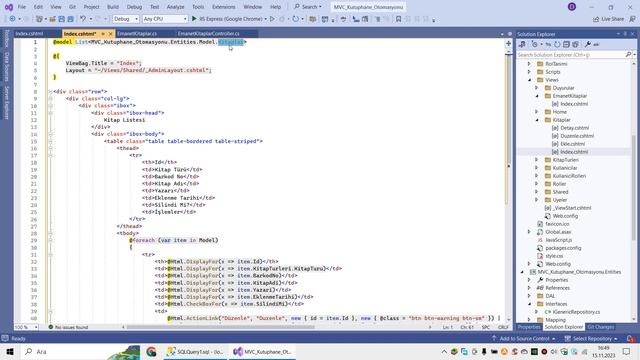The image size is (640, 360).
Task: Open the user account avatar icon
Action: coord(572,7)
